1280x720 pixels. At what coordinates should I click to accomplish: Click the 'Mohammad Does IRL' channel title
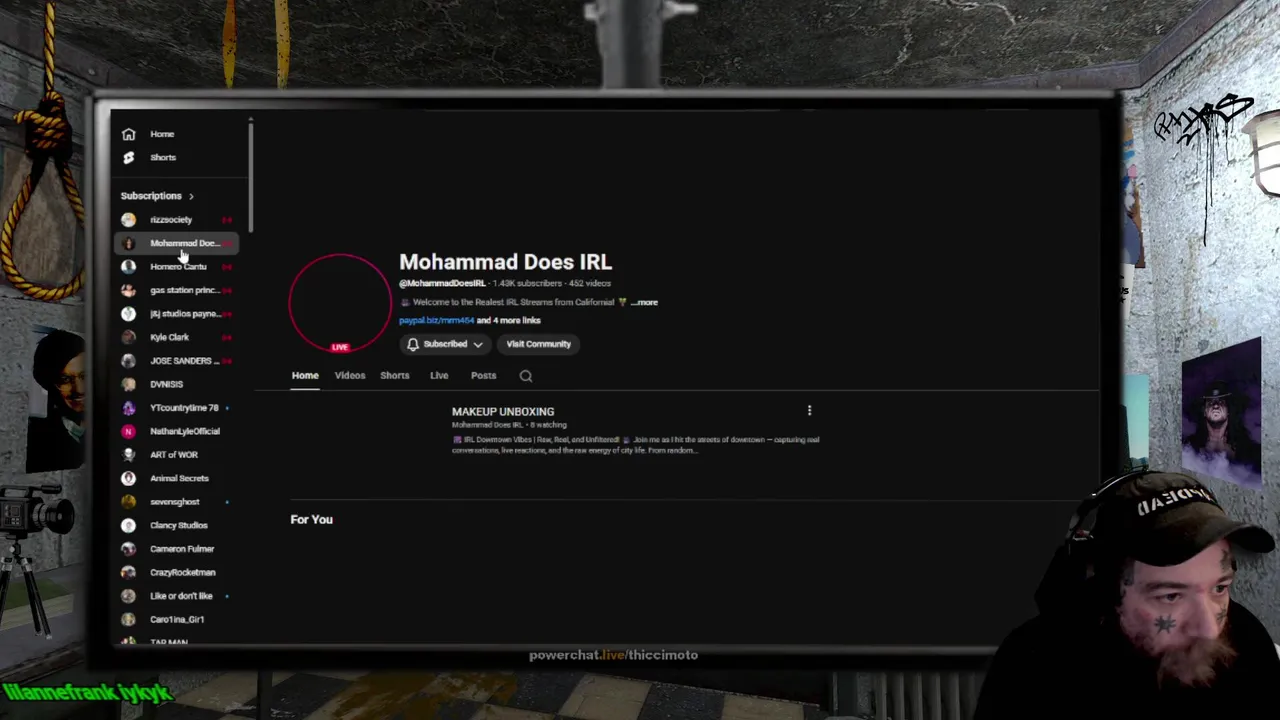[505, 262]
